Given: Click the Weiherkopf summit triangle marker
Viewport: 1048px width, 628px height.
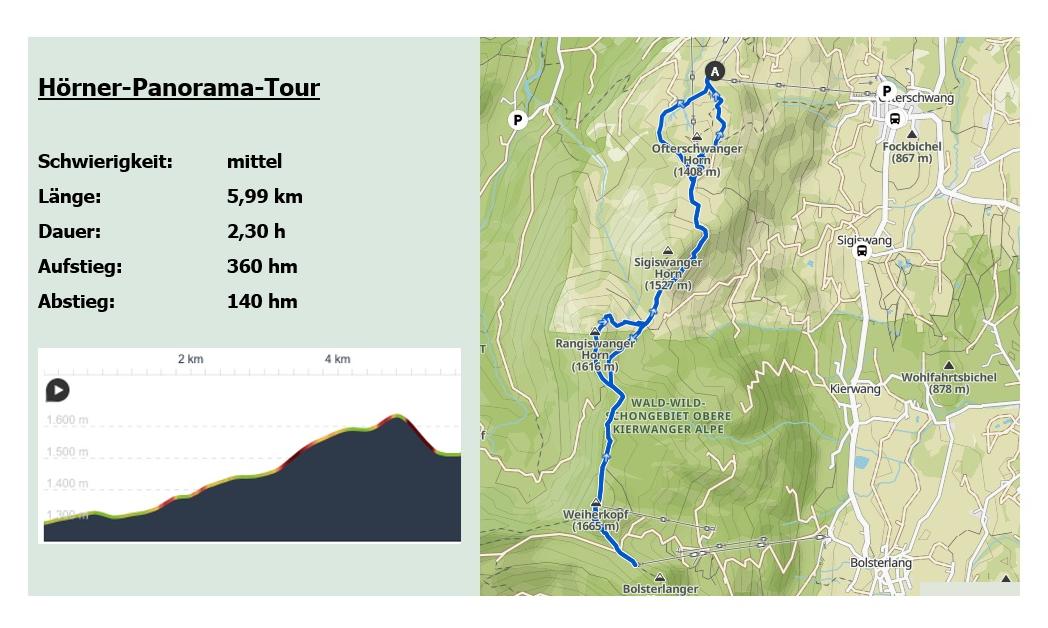Looking at the screenshot, I should tap(596, 502).
